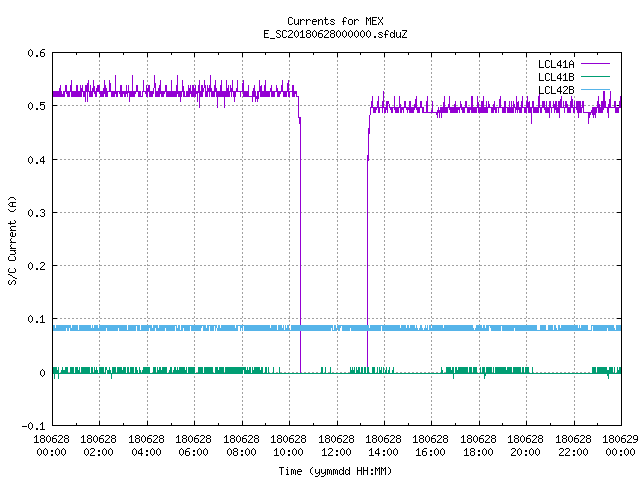Click the x-axis tick 180628 20:00
This screenshot has width=640, height=480.
click(525, 446)
